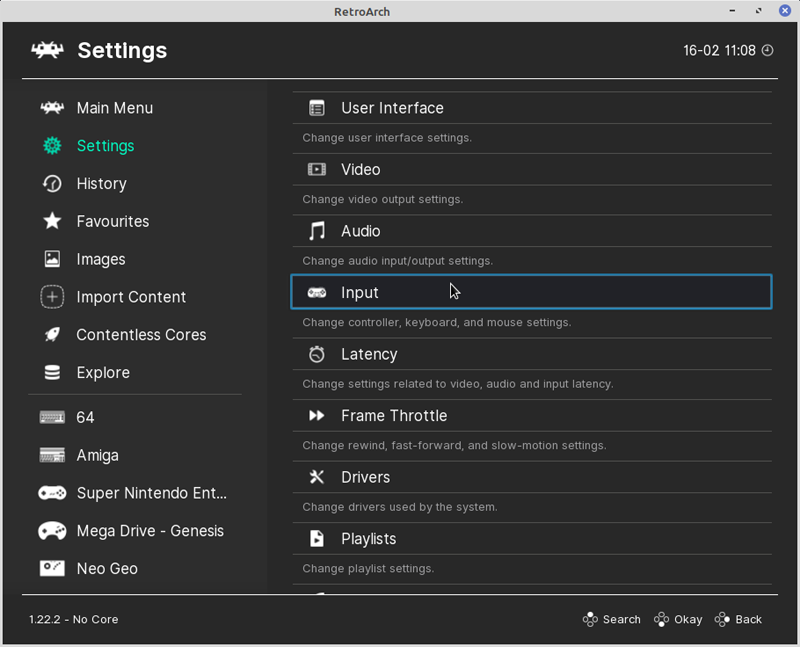Select the Settings sidebar entry

point(106,146)
